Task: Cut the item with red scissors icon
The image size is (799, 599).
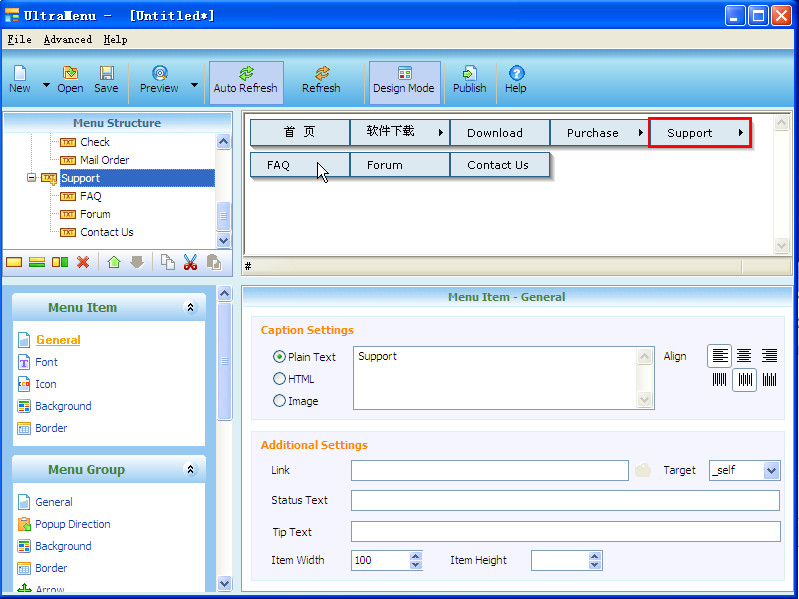Action: click(191, 262)
